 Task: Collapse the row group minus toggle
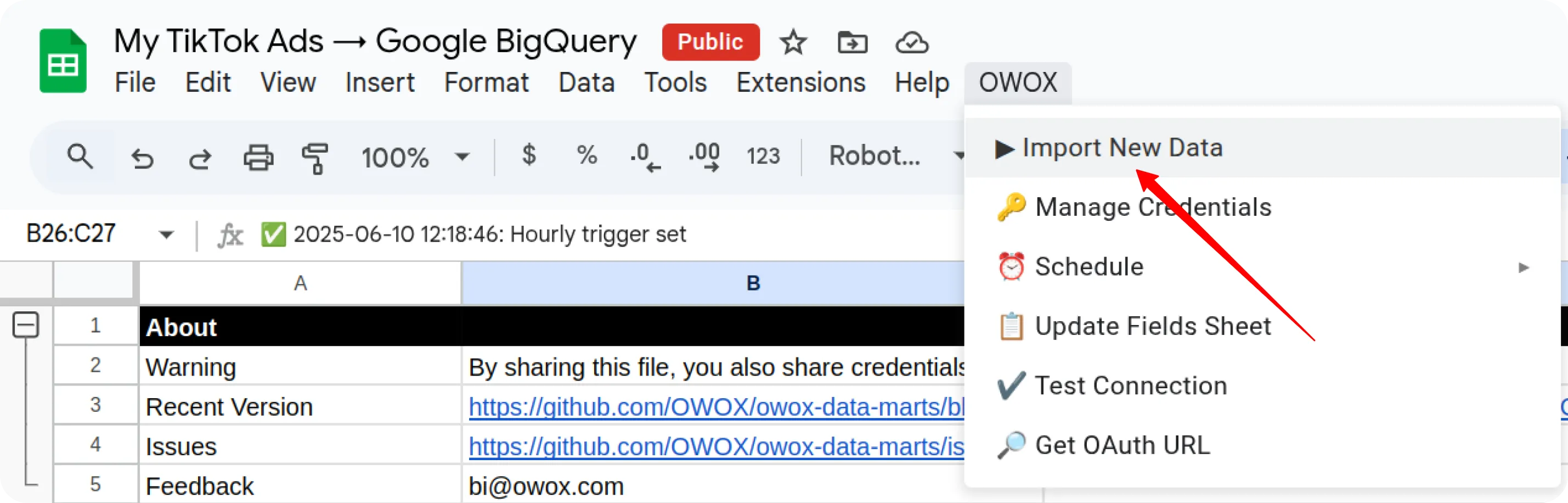[x=26, y=325]
